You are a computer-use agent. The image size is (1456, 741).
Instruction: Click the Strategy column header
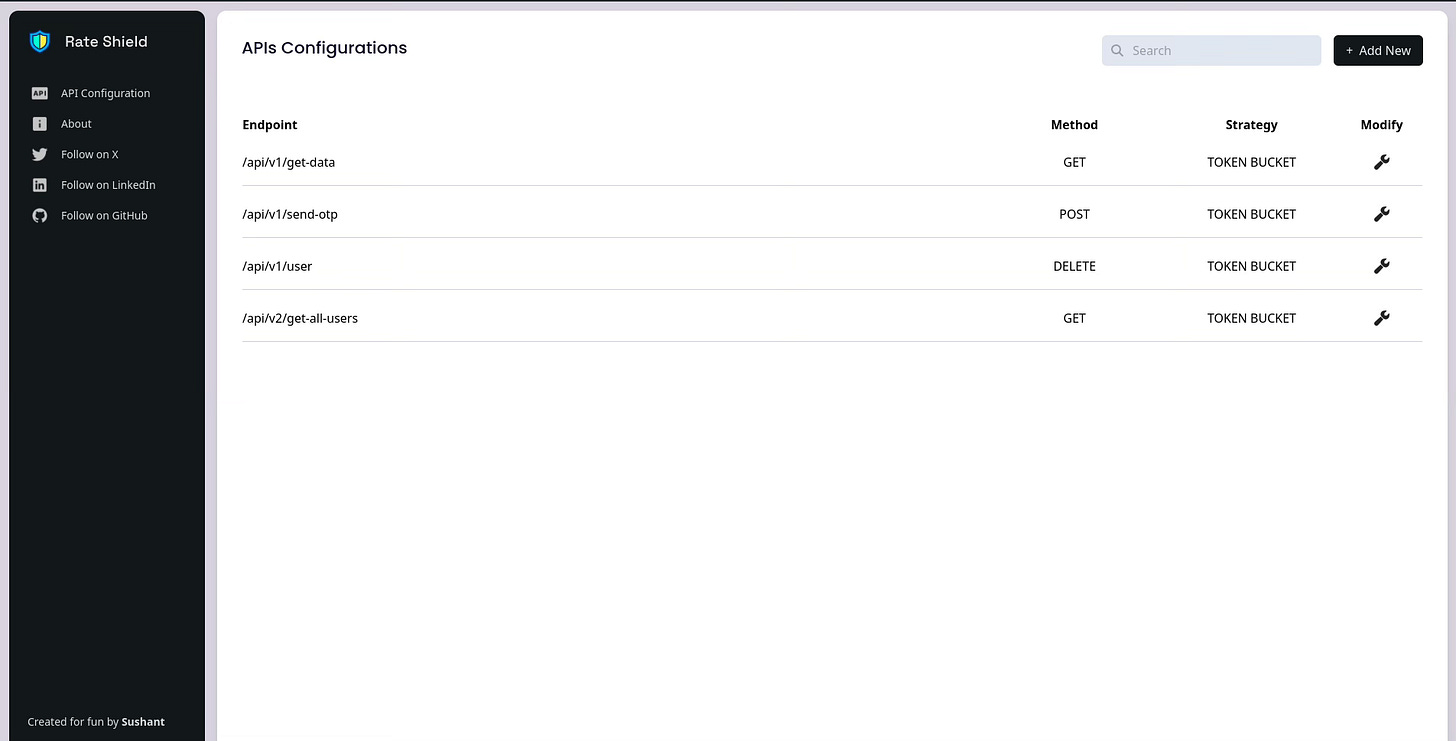point(1251,125)
